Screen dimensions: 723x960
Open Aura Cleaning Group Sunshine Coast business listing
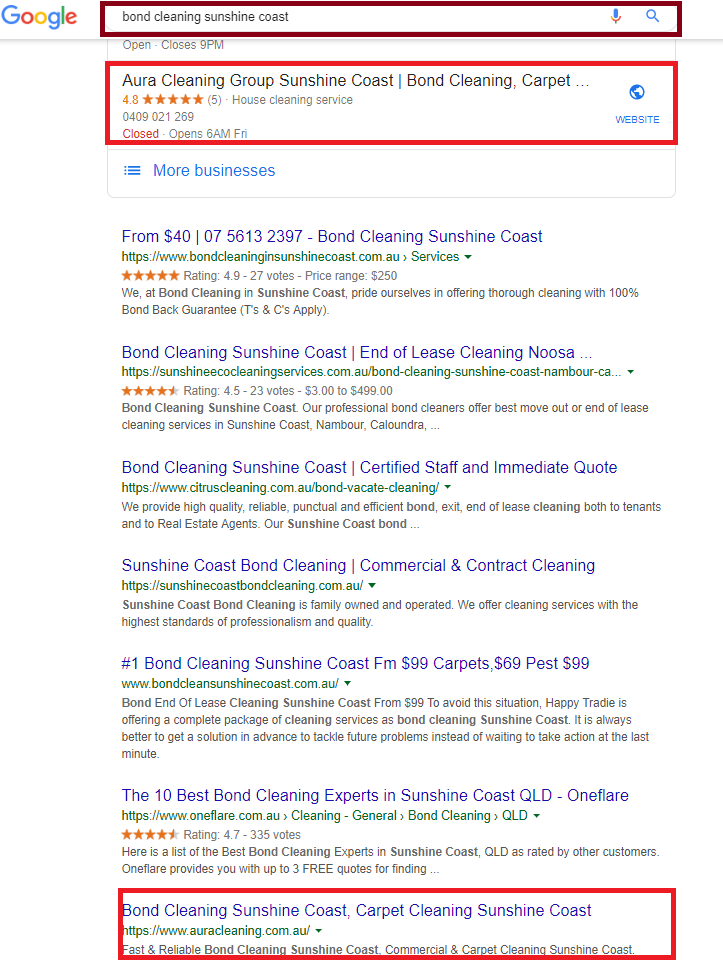[x=355, y=81]
